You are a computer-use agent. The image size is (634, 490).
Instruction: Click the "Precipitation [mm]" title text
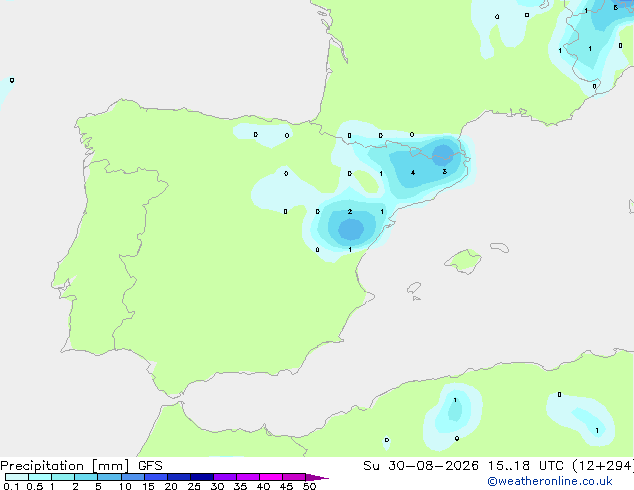coord(65,466)
